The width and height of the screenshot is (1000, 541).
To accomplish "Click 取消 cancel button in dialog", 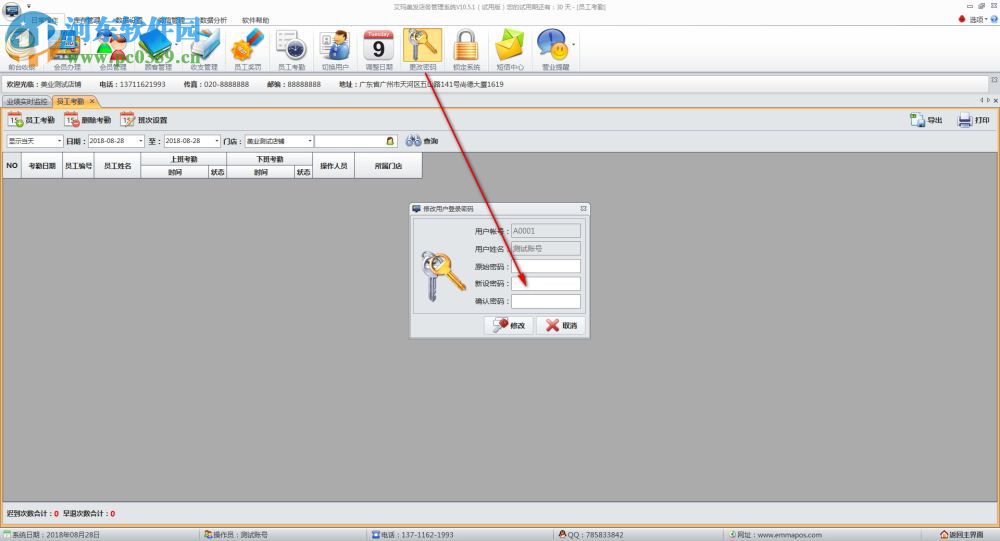I will pyautogui.click(x=561, y=325).
